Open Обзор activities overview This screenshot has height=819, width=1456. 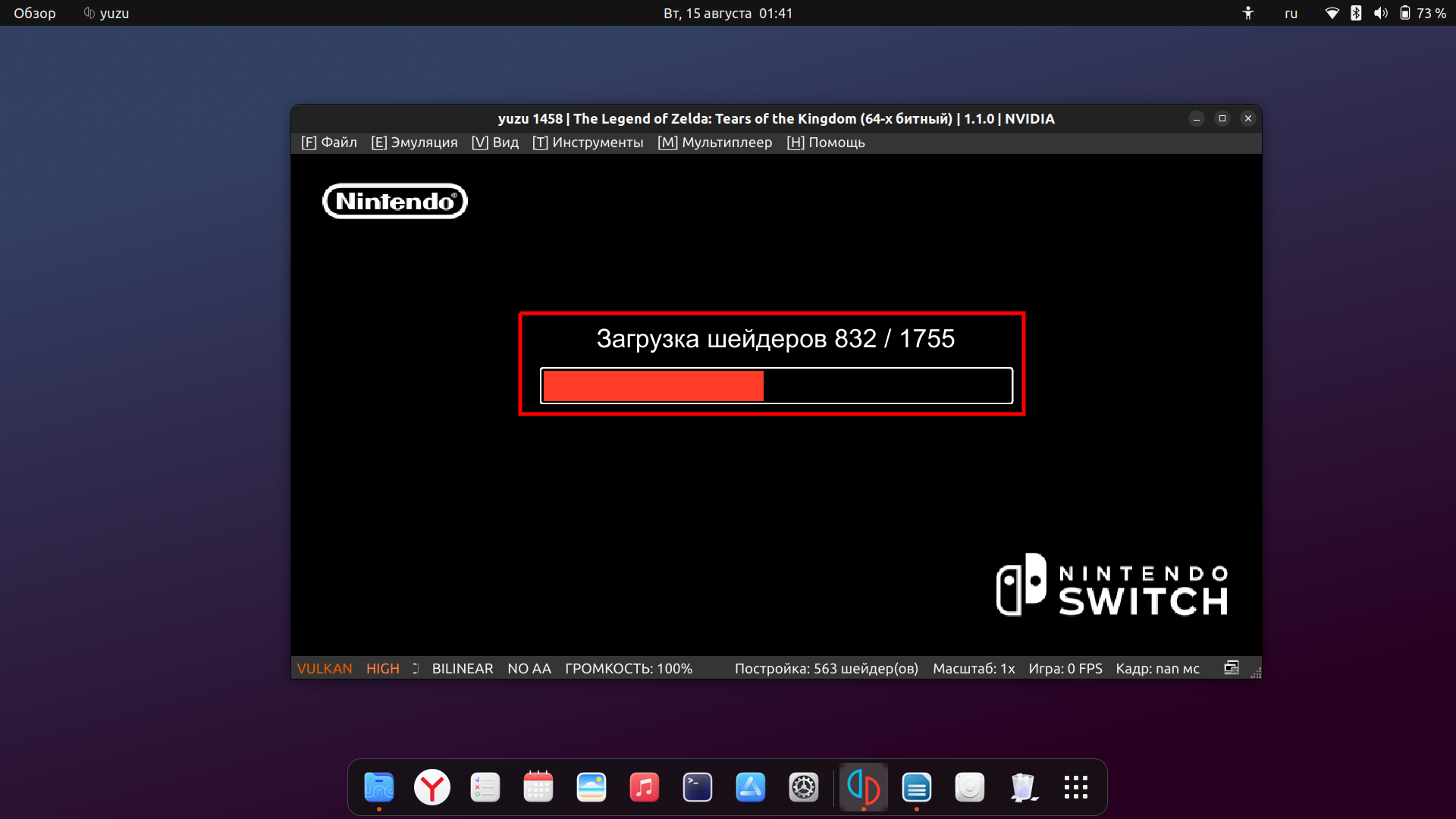tap(35, 13)
